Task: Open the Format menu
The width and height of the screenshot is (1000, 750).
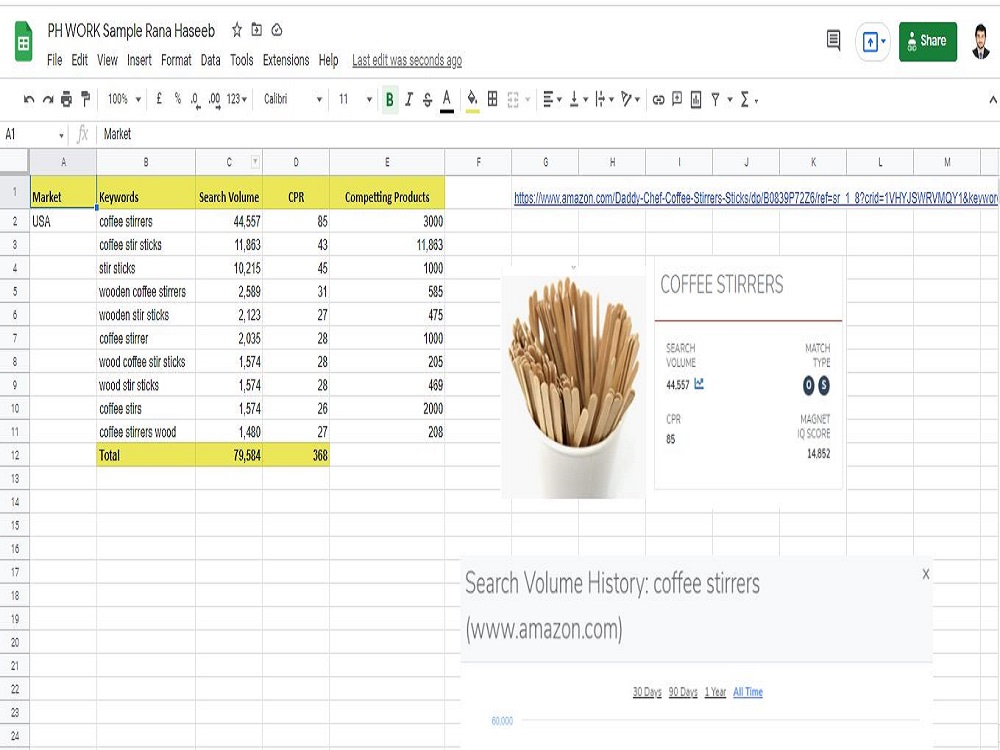Action: (x=176, y=60)
